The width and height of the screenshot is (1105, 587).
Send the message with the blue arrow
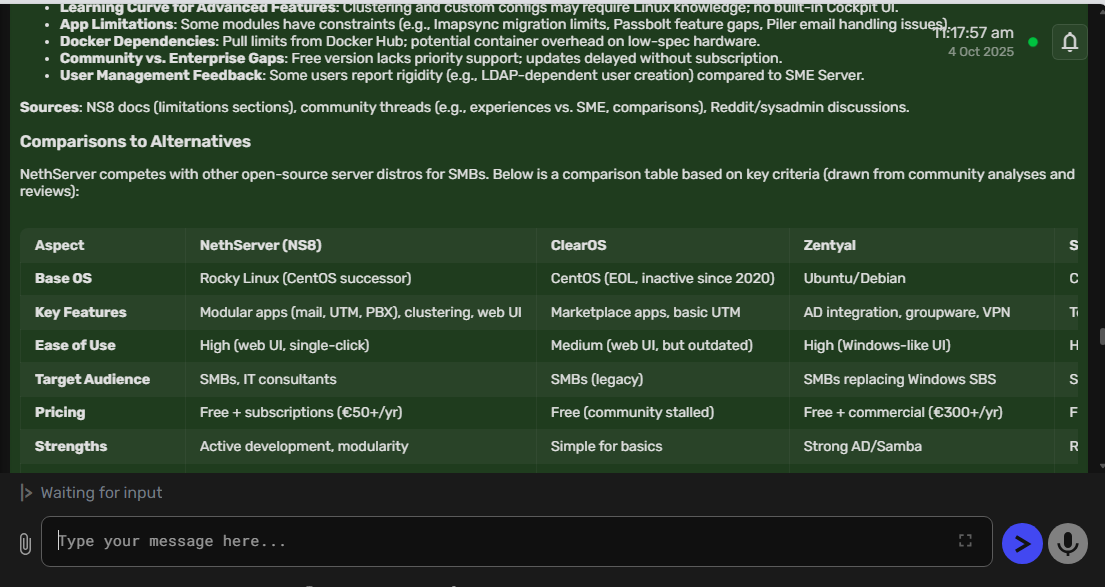[x=1022, y=543]
